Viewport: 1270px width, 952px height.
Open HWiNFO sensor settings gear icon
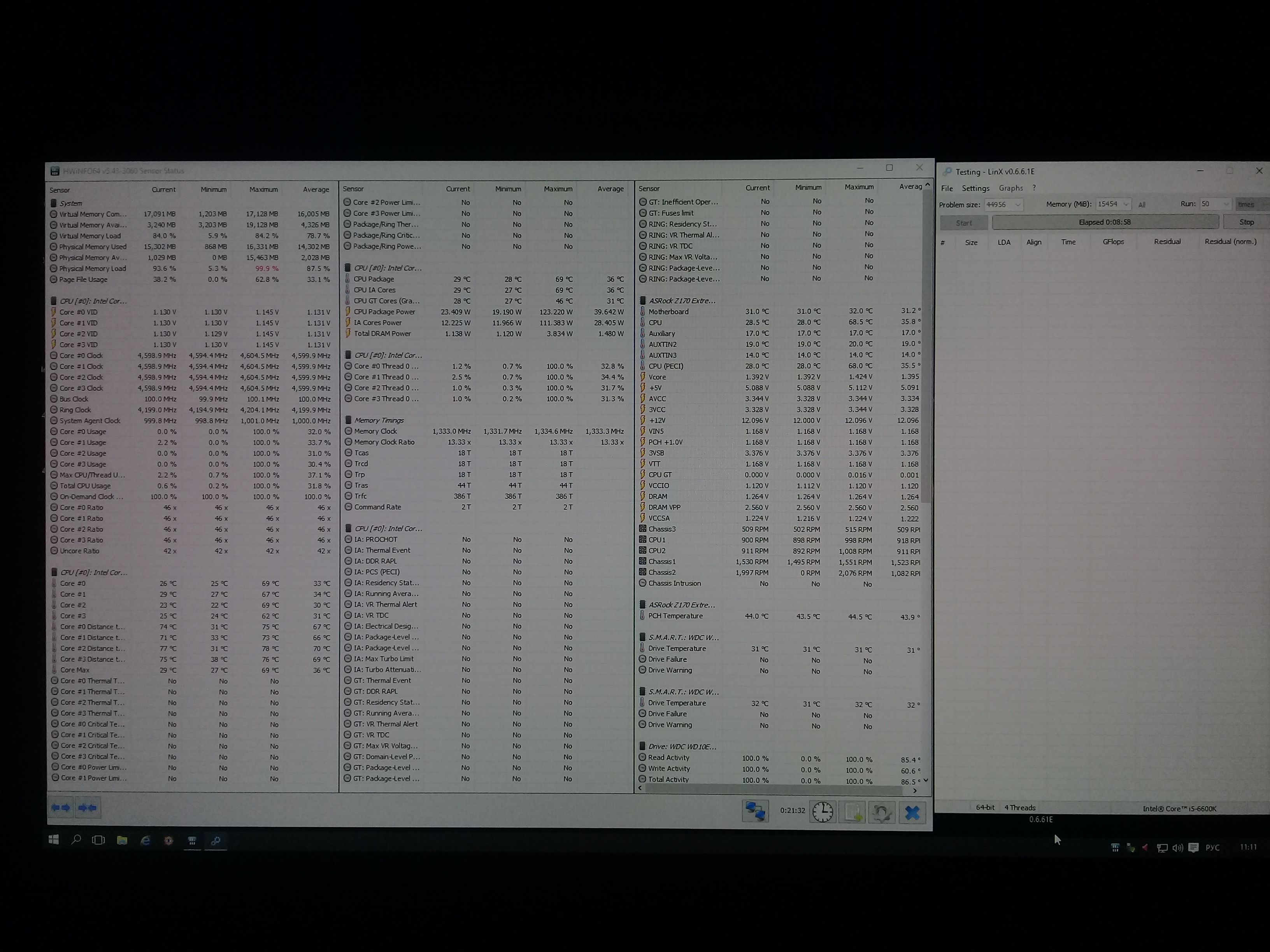coord(882,812)
